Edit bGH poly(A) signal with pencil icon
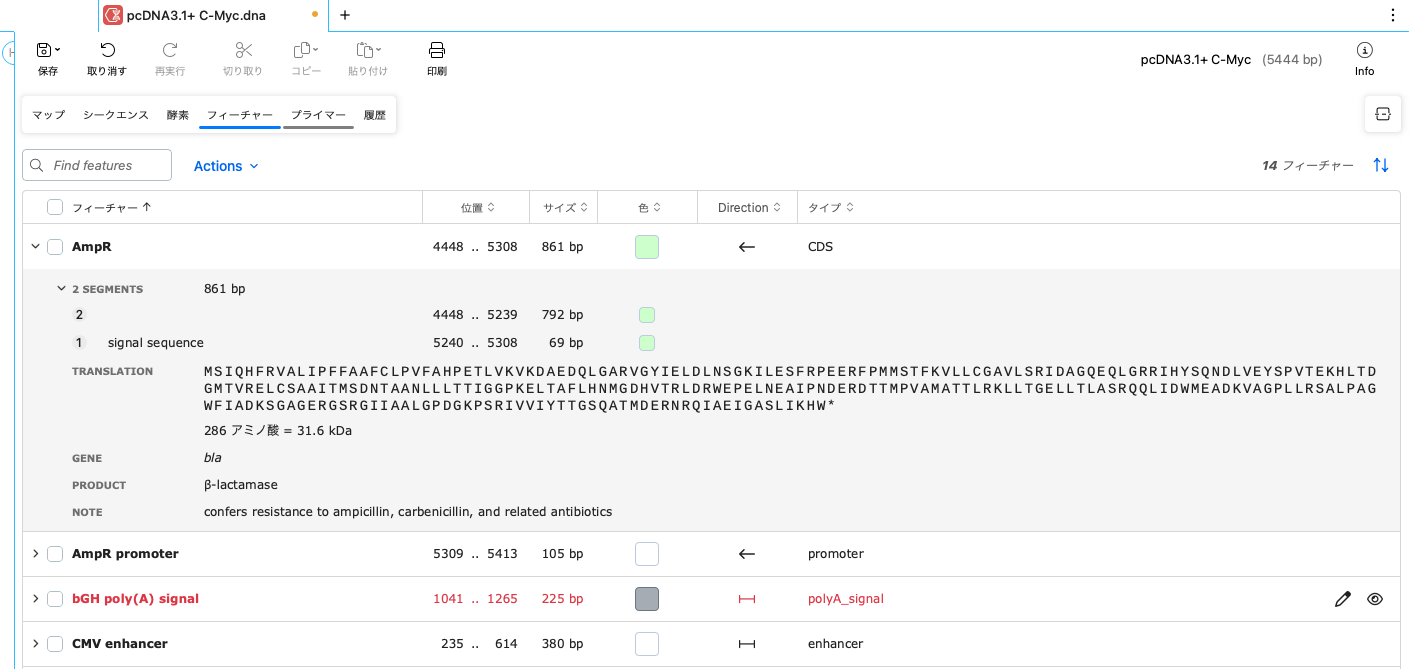This screenshot has height=669, width=1409. click(1342, 598)
